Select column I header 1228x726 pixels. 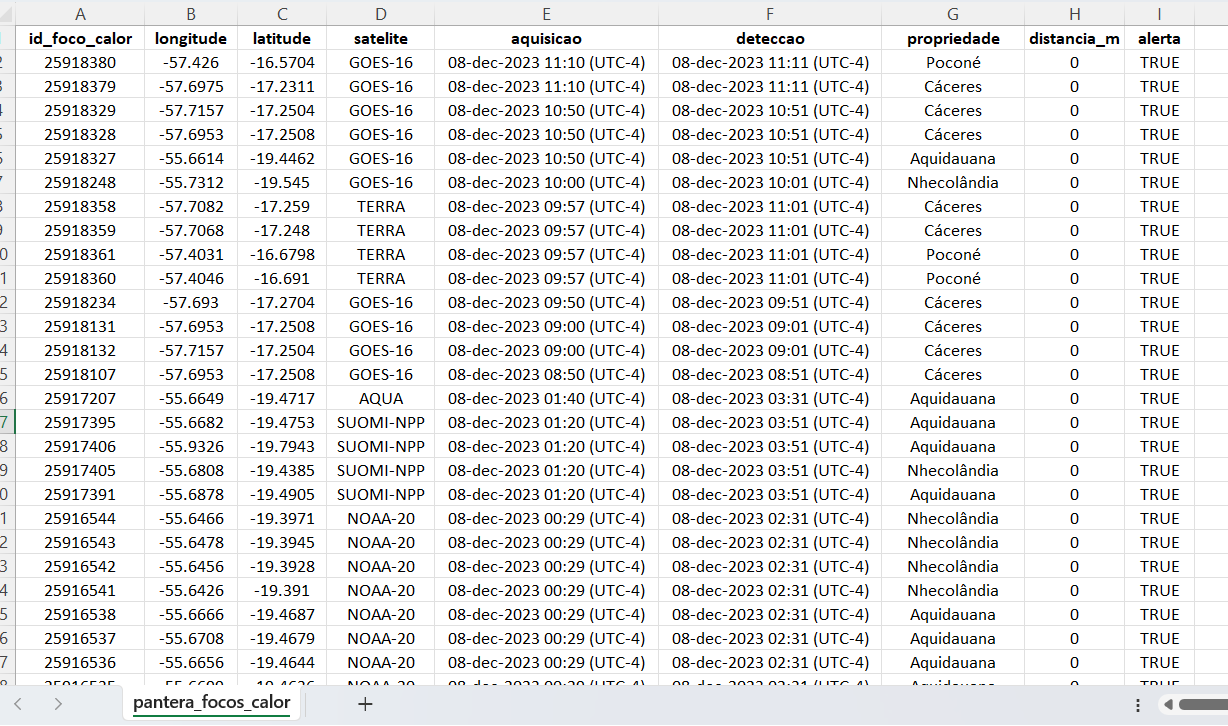click(1160, 14)
